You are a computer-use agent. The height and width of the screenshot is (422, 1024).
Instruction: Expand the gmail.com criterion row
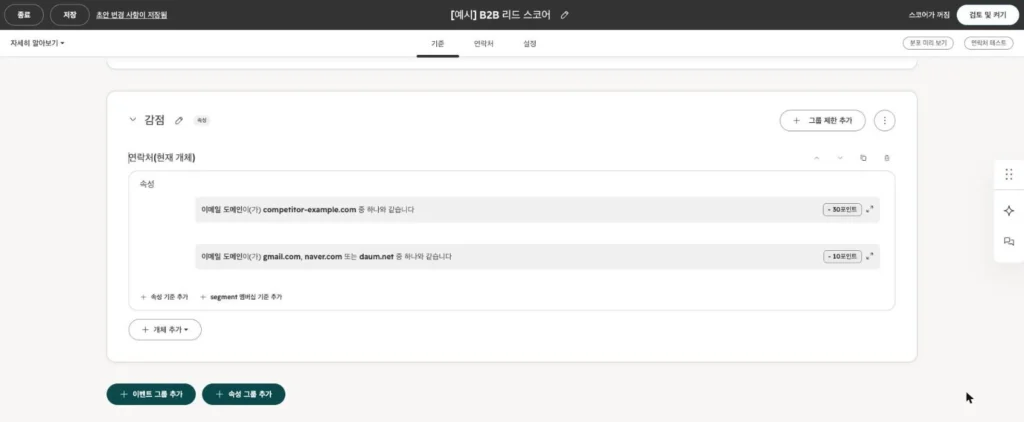pos(870,256)
